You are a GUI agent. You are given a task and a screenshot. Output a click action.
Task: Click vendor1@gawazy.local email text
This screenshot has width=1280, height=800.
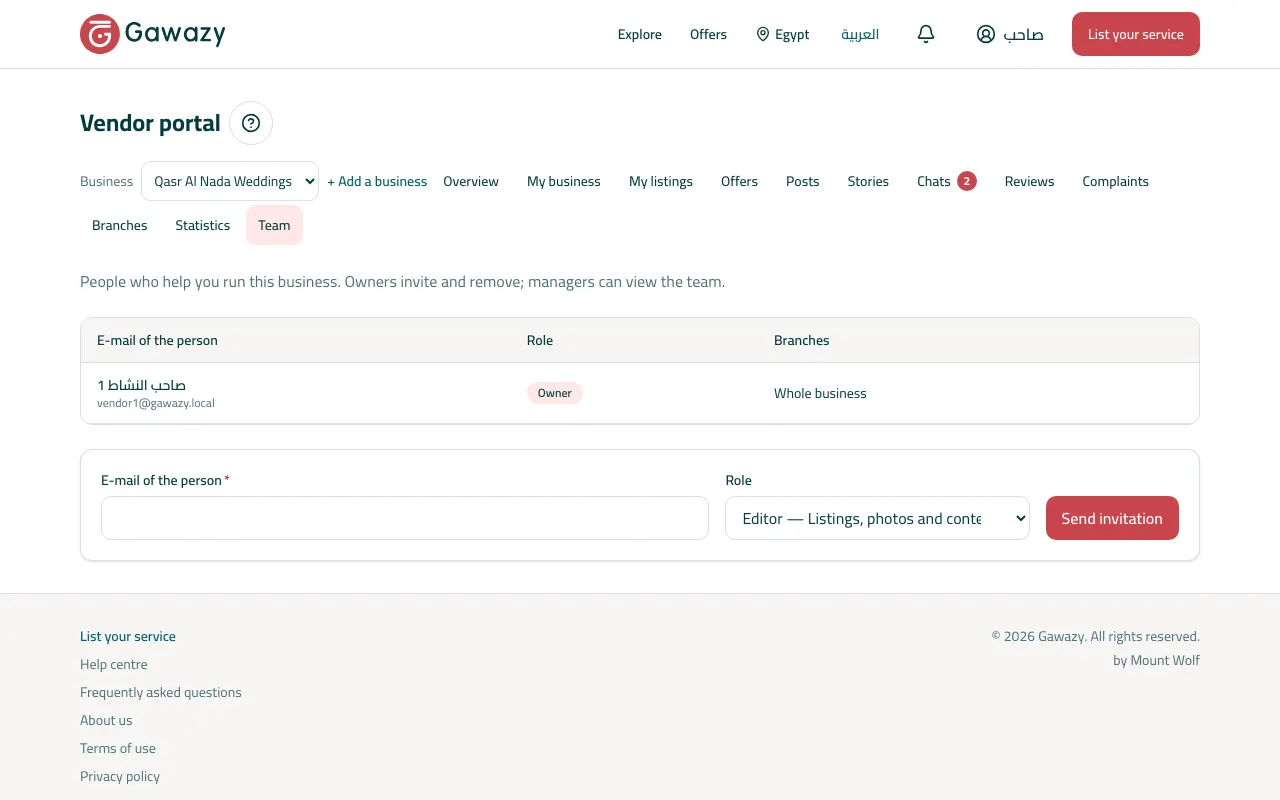click(x=156, y=403)
